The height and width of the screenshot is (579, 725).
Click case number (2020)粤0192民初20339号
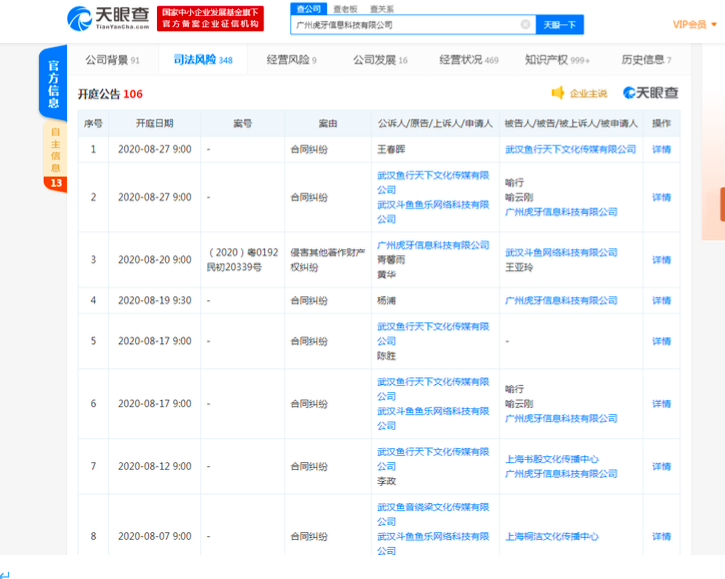click(242, 259)
